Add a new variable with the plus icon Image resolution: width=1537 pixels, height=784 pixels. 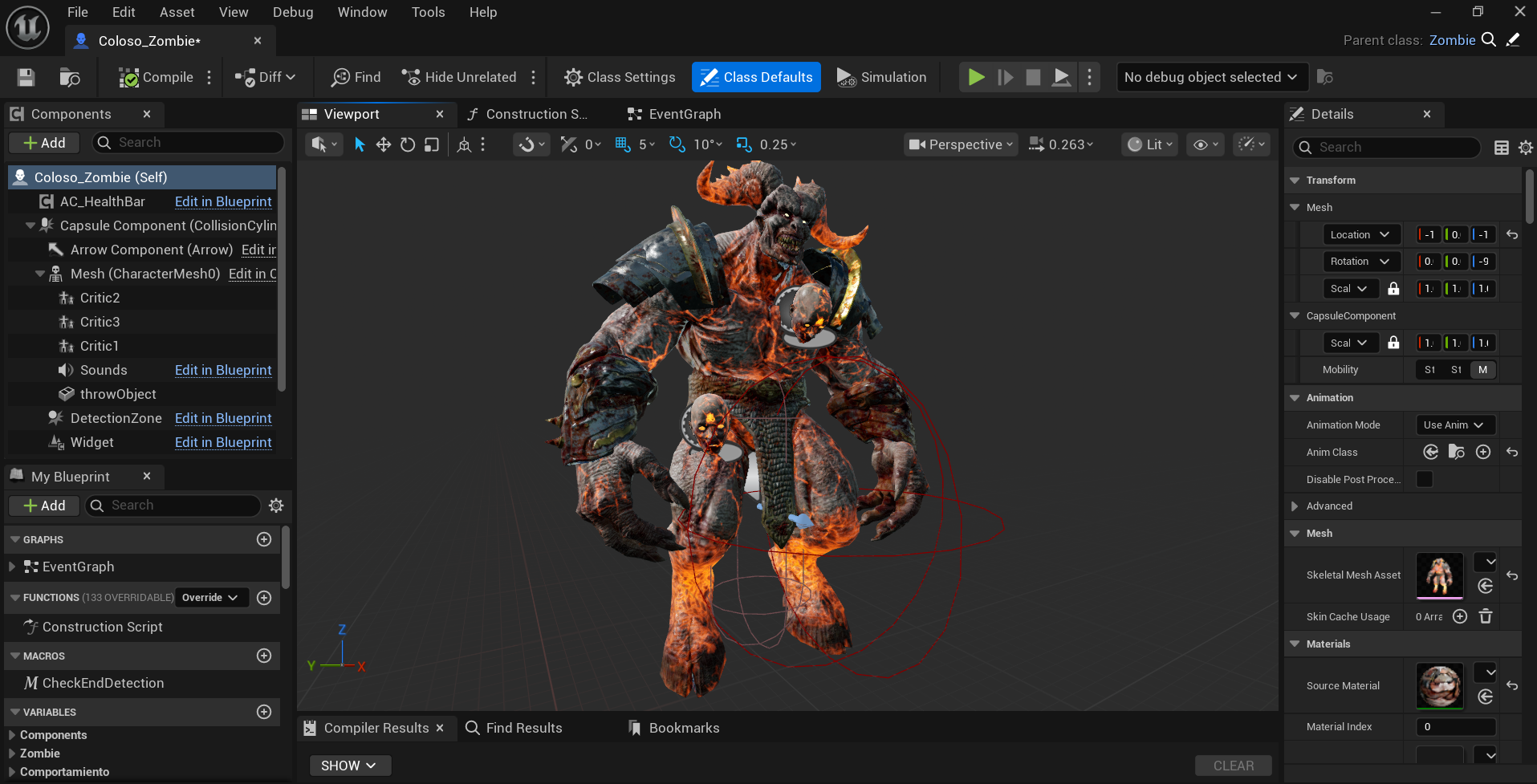tap(264, 712)
